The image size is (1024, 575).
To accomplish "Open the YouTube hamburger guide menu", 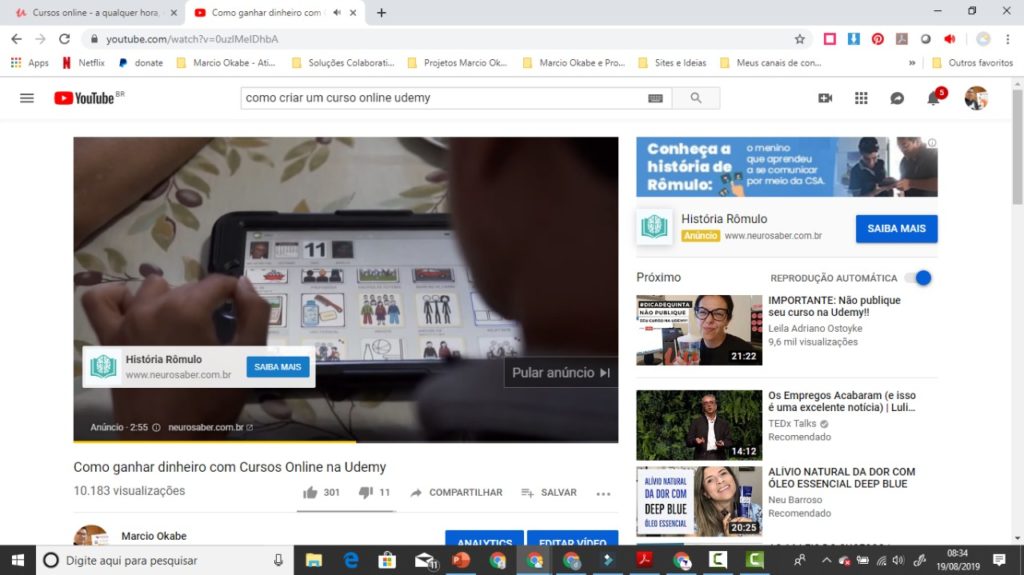I will coord(27,98).
